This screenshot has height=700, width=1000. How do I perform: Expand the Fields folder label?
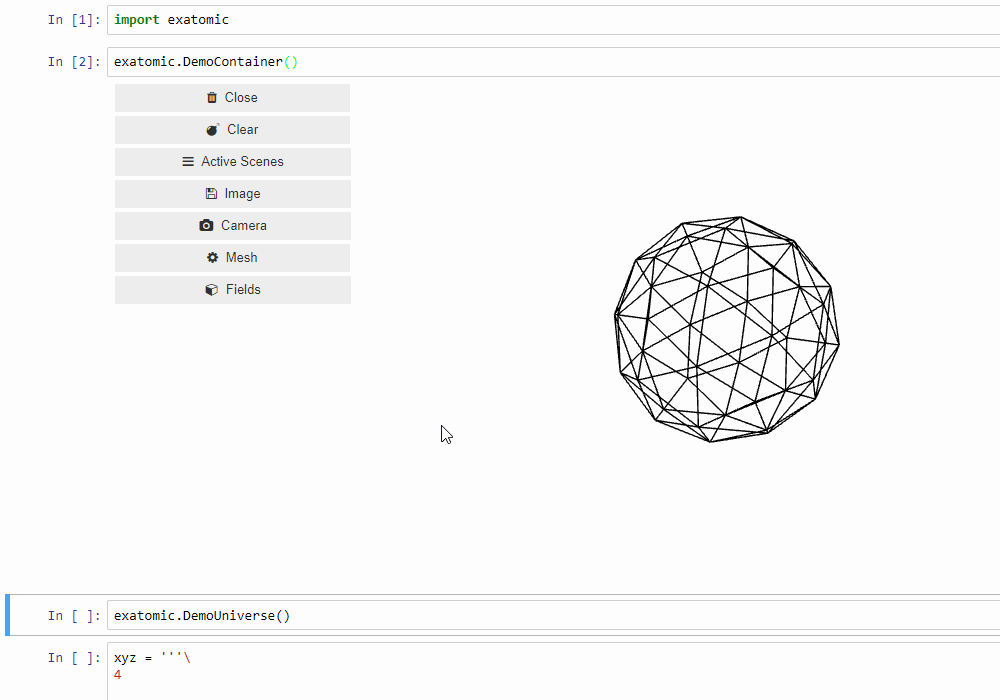(243, 289)
